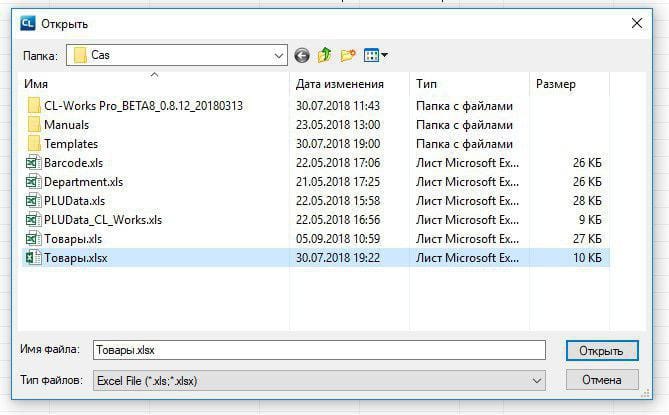669x415 pixels.
Task: Select folder name Templates
Action: pyautogui.click(x=71, y=144)
